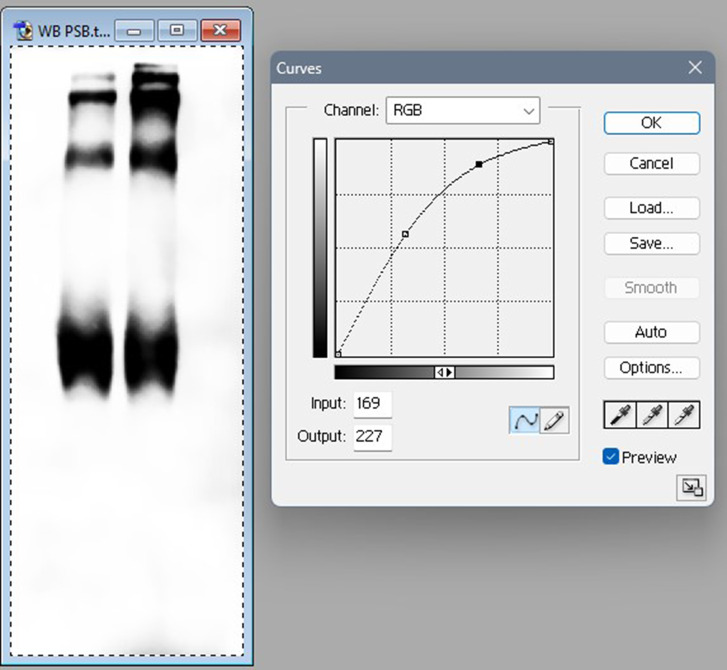Select the filled black curve control point
This screenshot has width=727, height=670.
[x=479, y=163]
